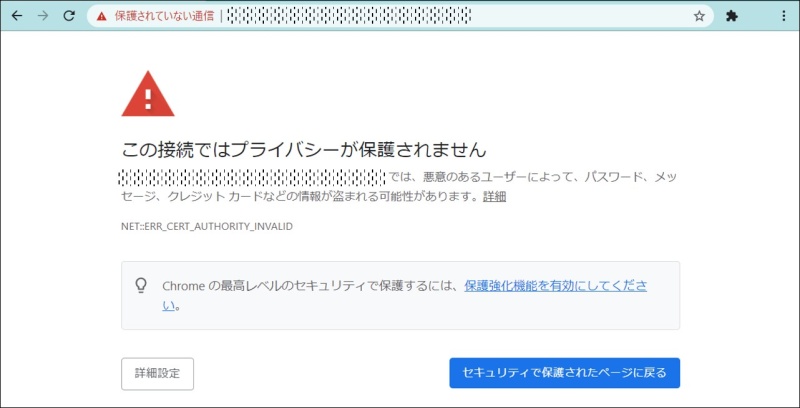This screenshot has width=800, height=408.
Task: Click the browser back arrow
Action: coord(17,16)
